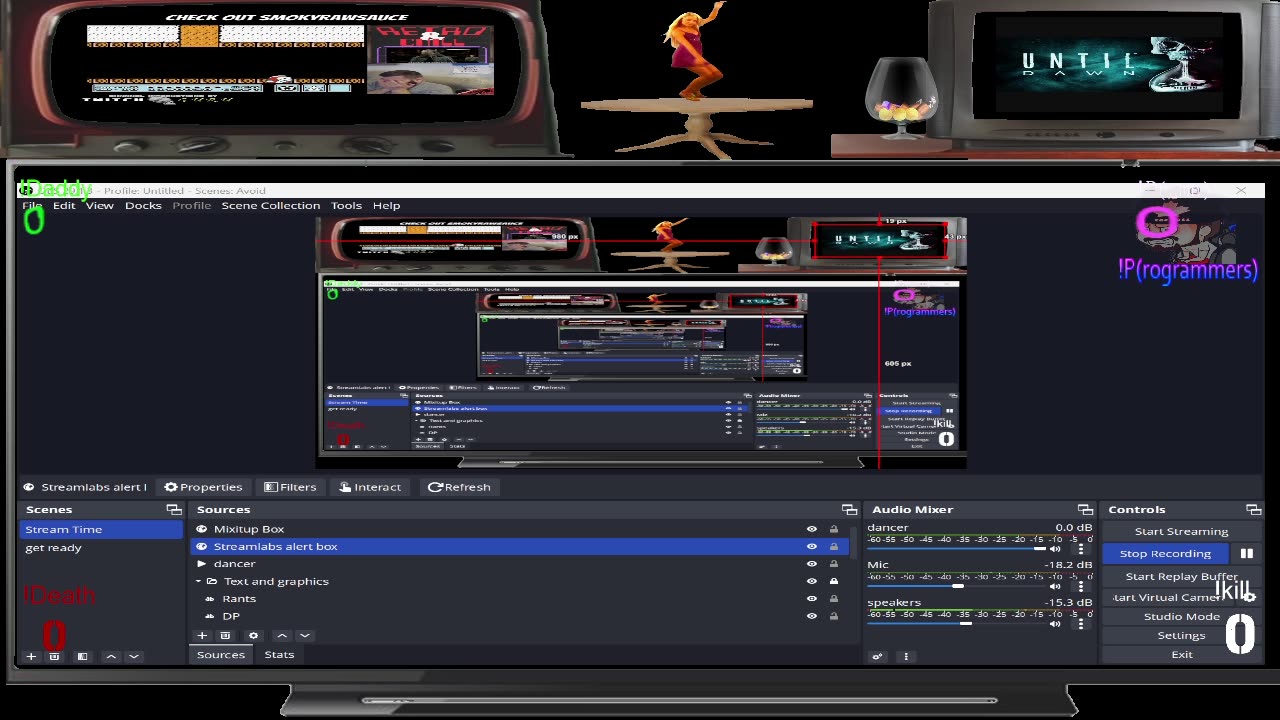Expand the dancer group
The height and width of the screenshot is (720, 1280).
point(201,564)
